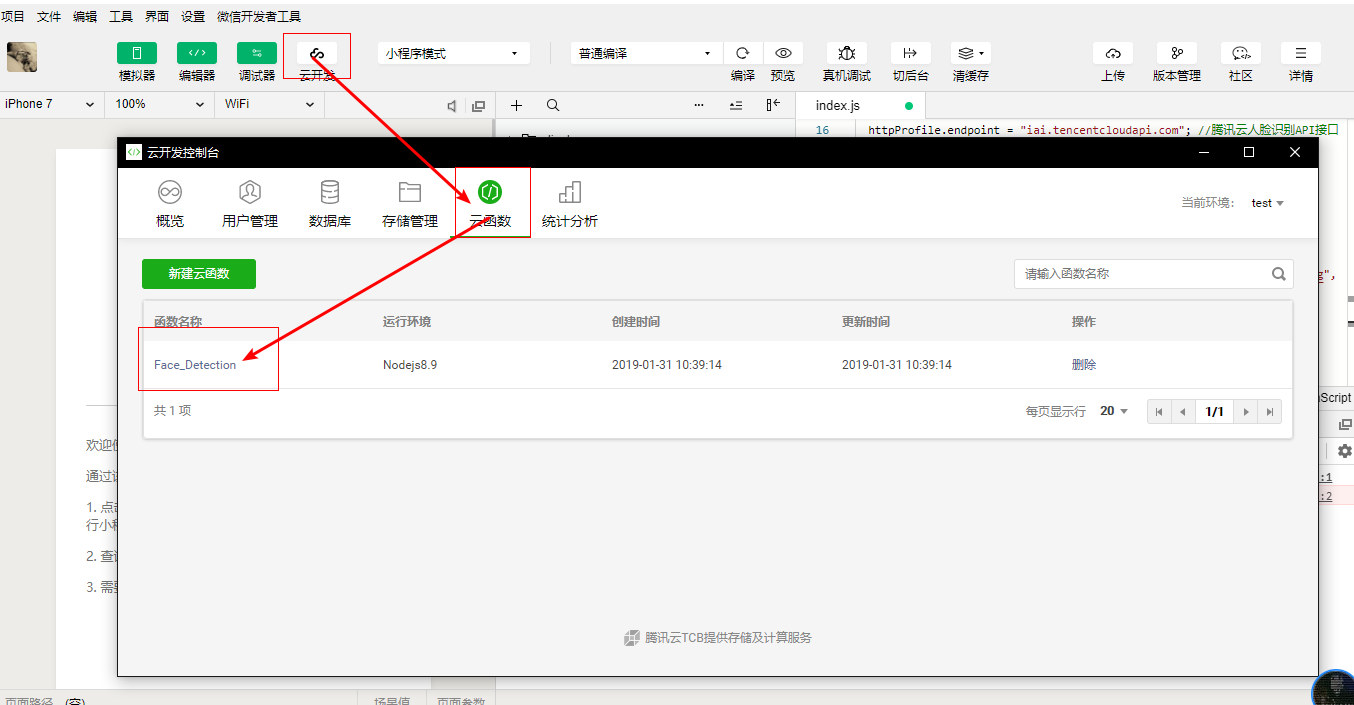Start 真机调试 remote debug icon

[x=846, y=53]
